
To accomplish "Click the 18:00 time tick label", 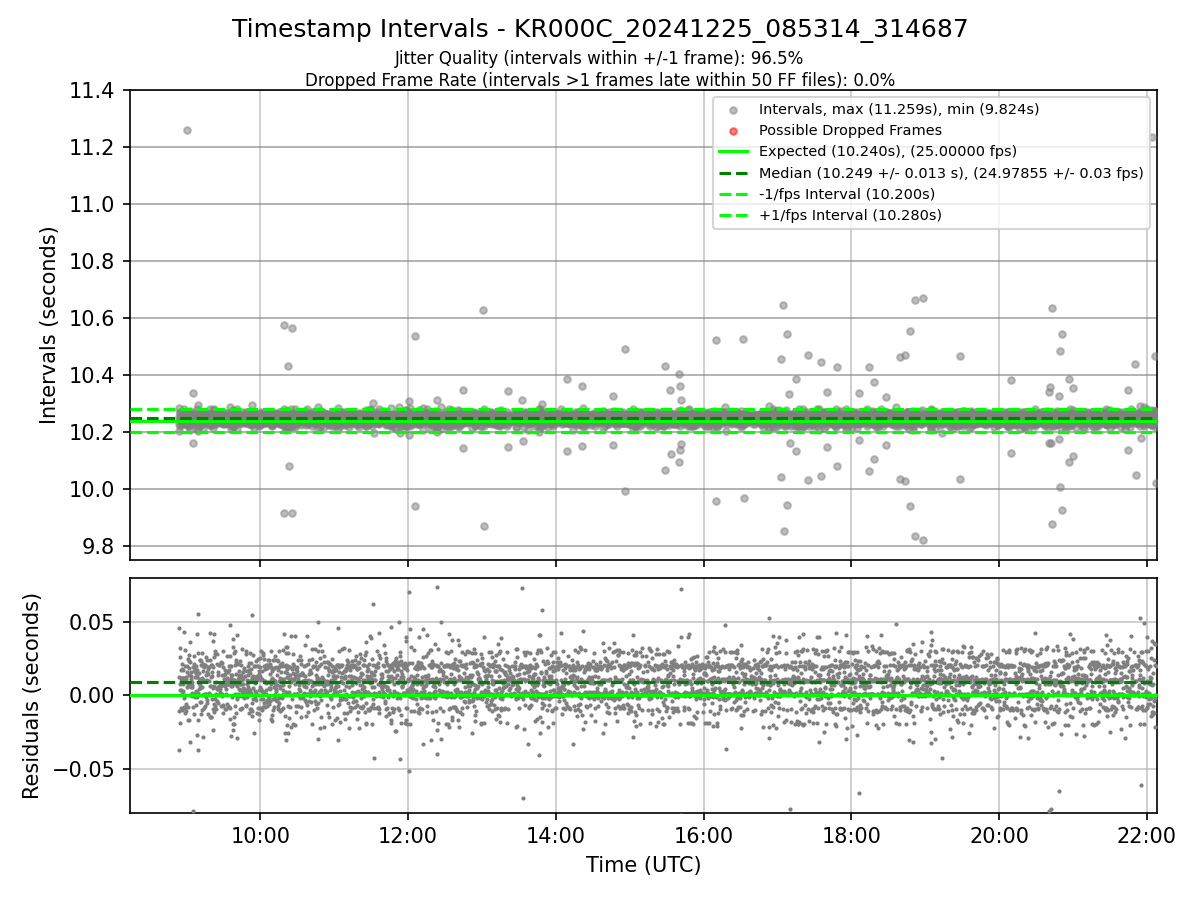I will click(x=851, y=835).
